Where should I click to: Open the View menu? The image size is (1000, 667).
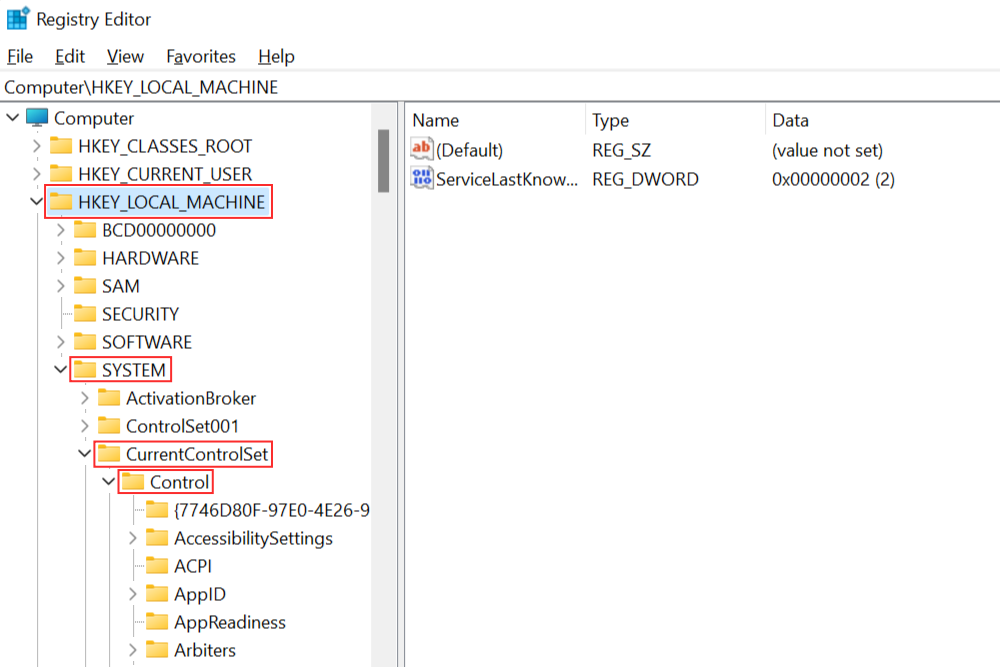pos(124,56)
